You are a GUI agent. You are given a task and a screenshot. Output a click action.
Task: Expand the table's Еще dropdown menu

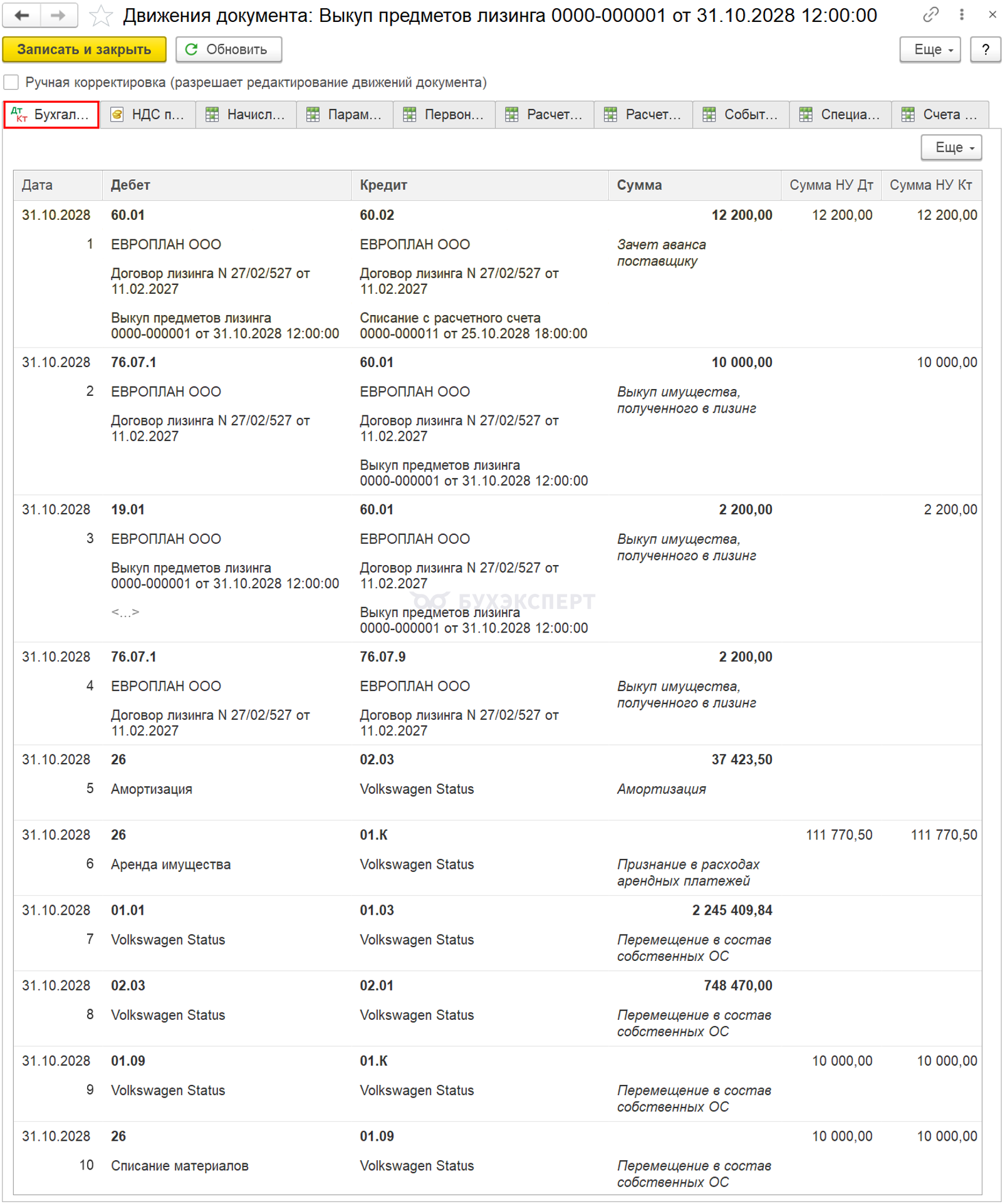951,147
